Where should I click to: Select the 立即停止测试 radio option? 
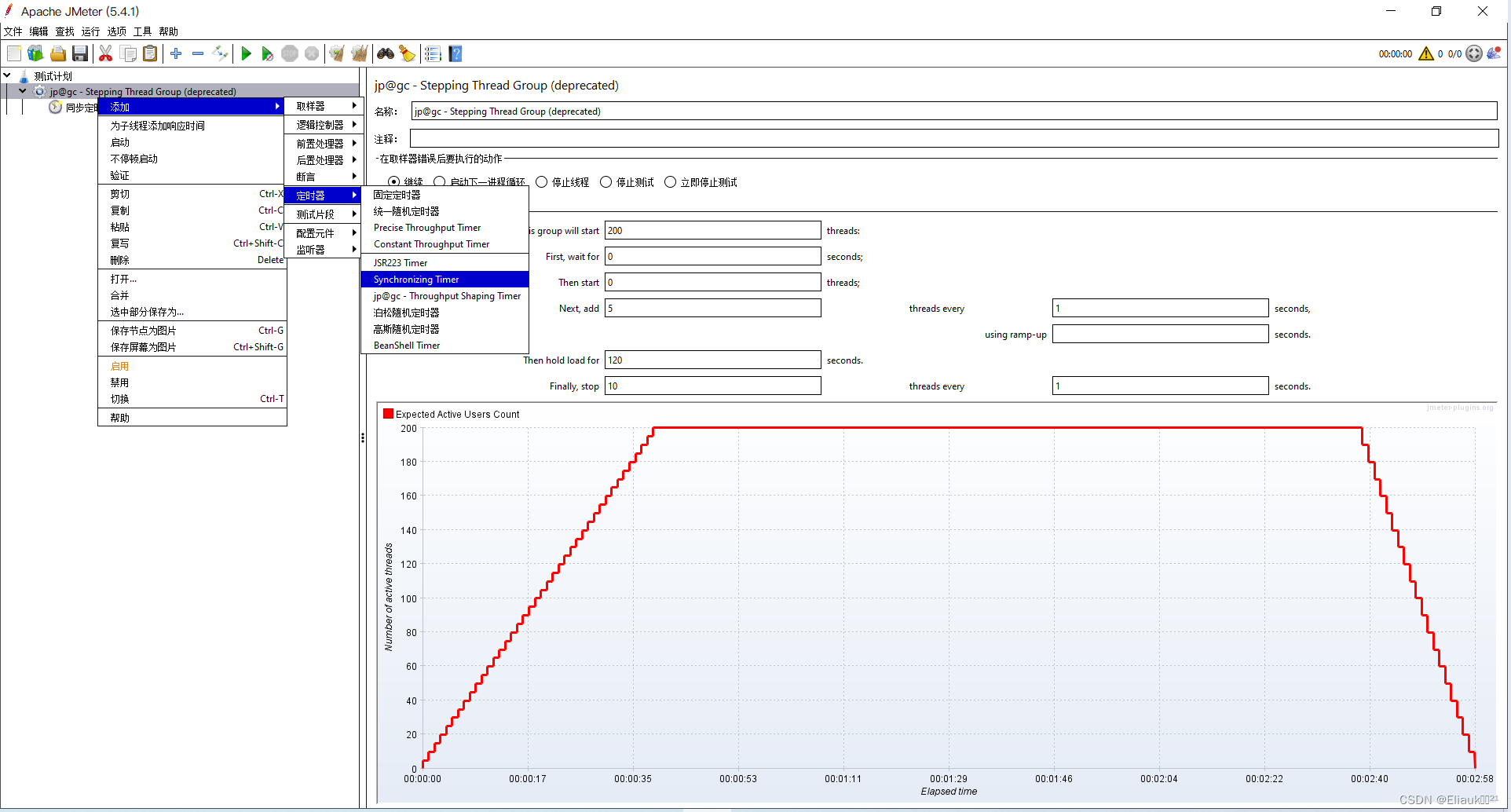(671, 182)
